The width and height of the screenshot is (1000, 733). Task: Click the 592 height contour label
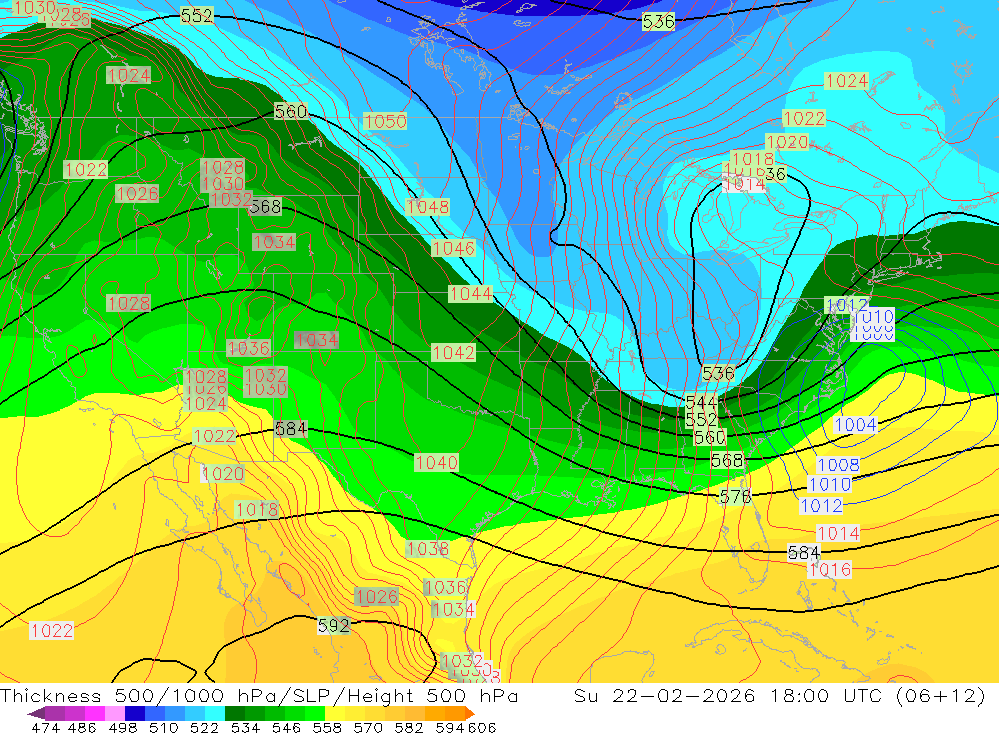334,626
